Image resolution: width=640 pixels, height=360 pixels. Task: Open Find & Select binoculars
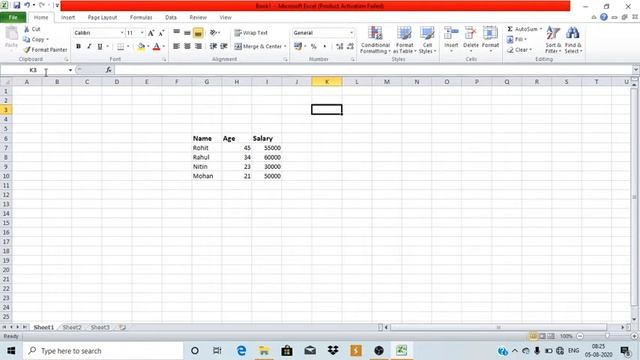tap(573, 40)
